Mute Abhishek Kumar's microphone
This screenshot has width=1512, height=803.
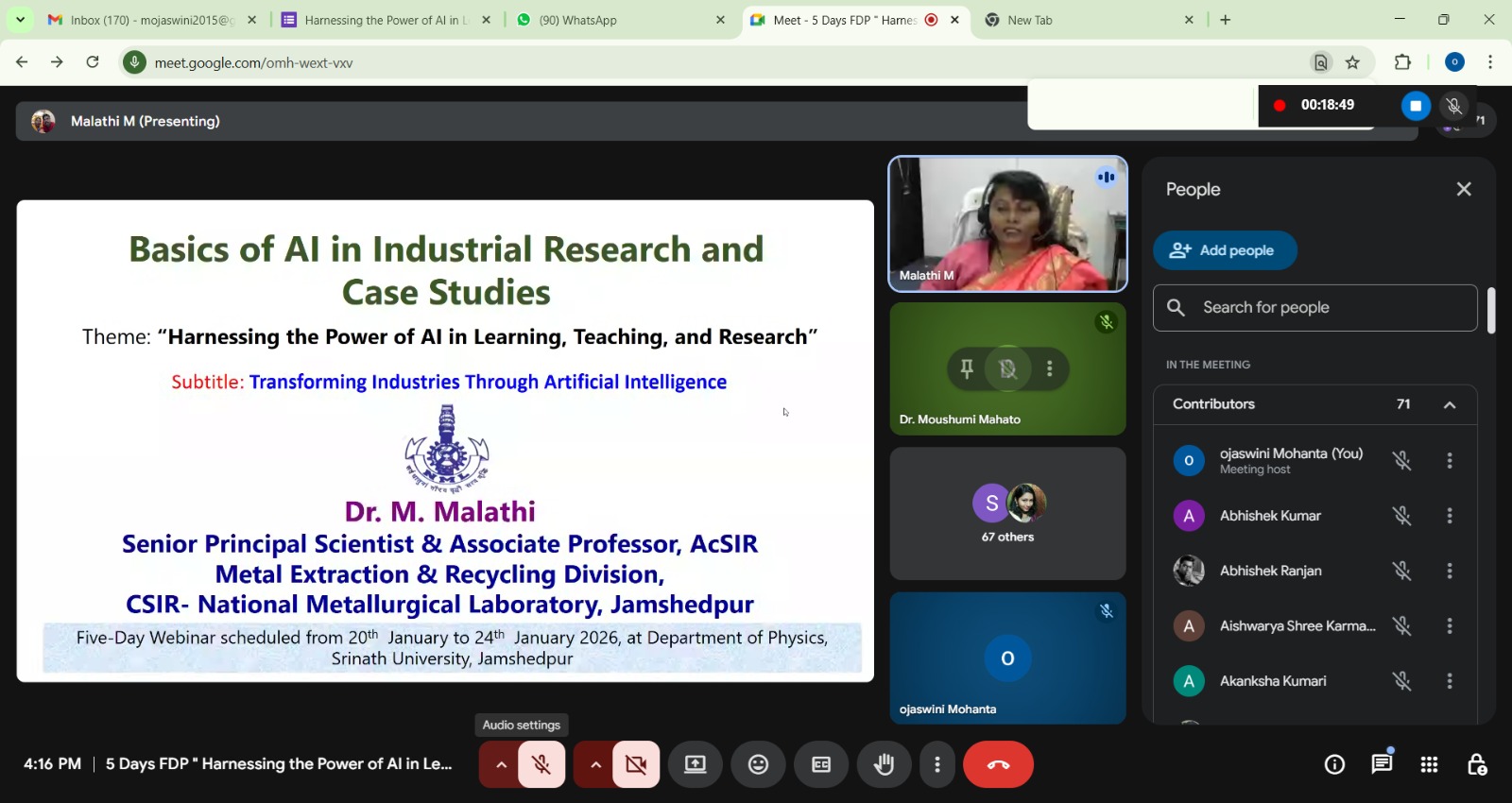[1401, 516]
